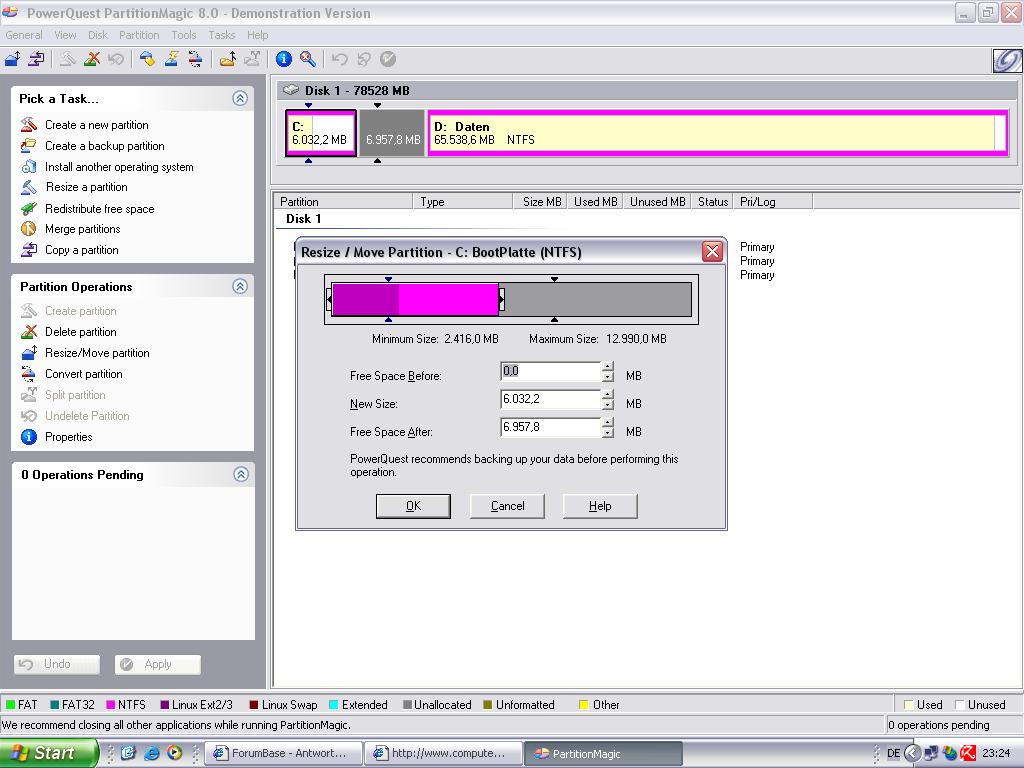Click right resize handle of partition slider

click(502, 300)
